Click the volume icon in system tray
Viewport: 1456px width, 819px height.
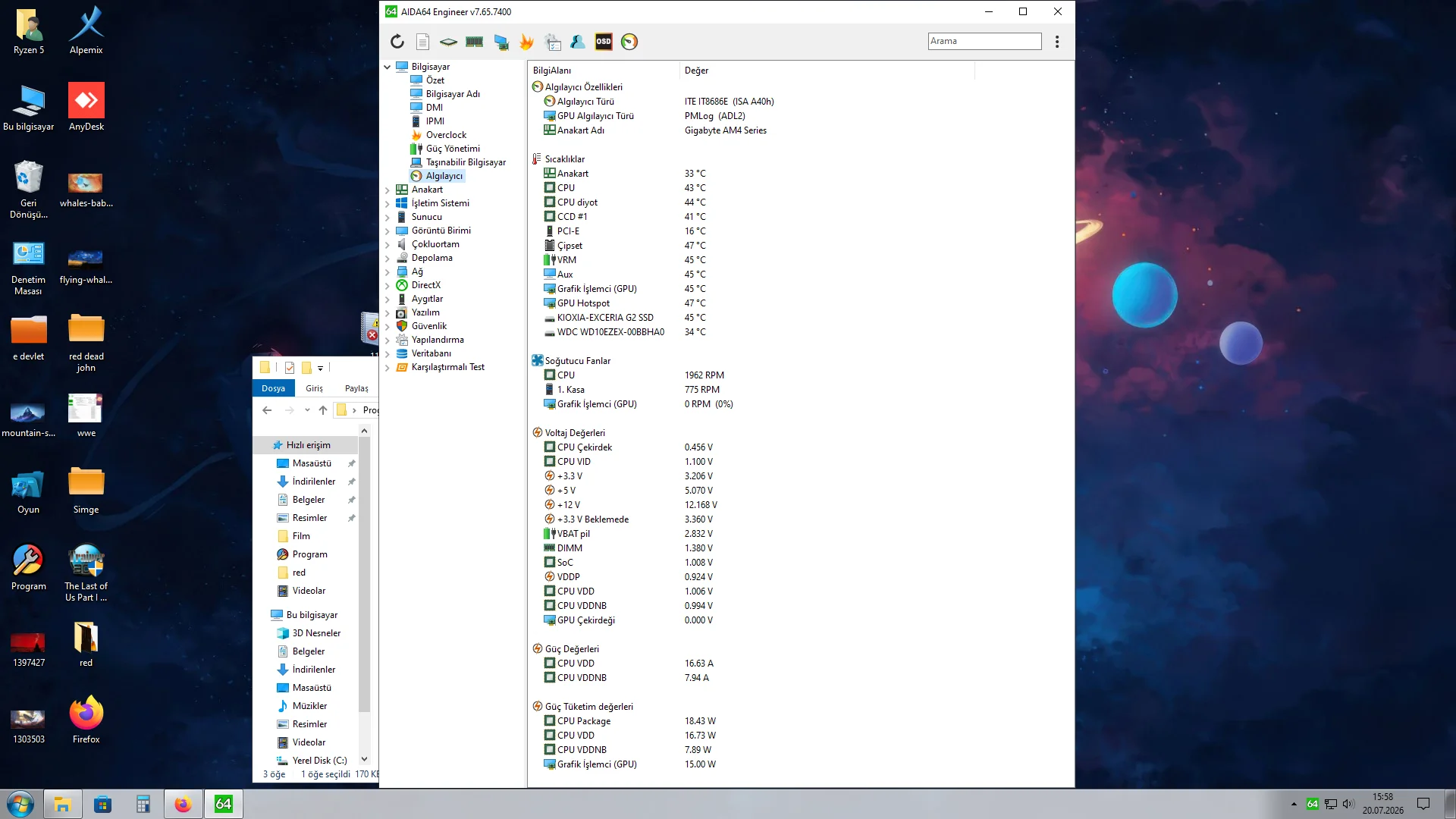[x=1348, y=804]
